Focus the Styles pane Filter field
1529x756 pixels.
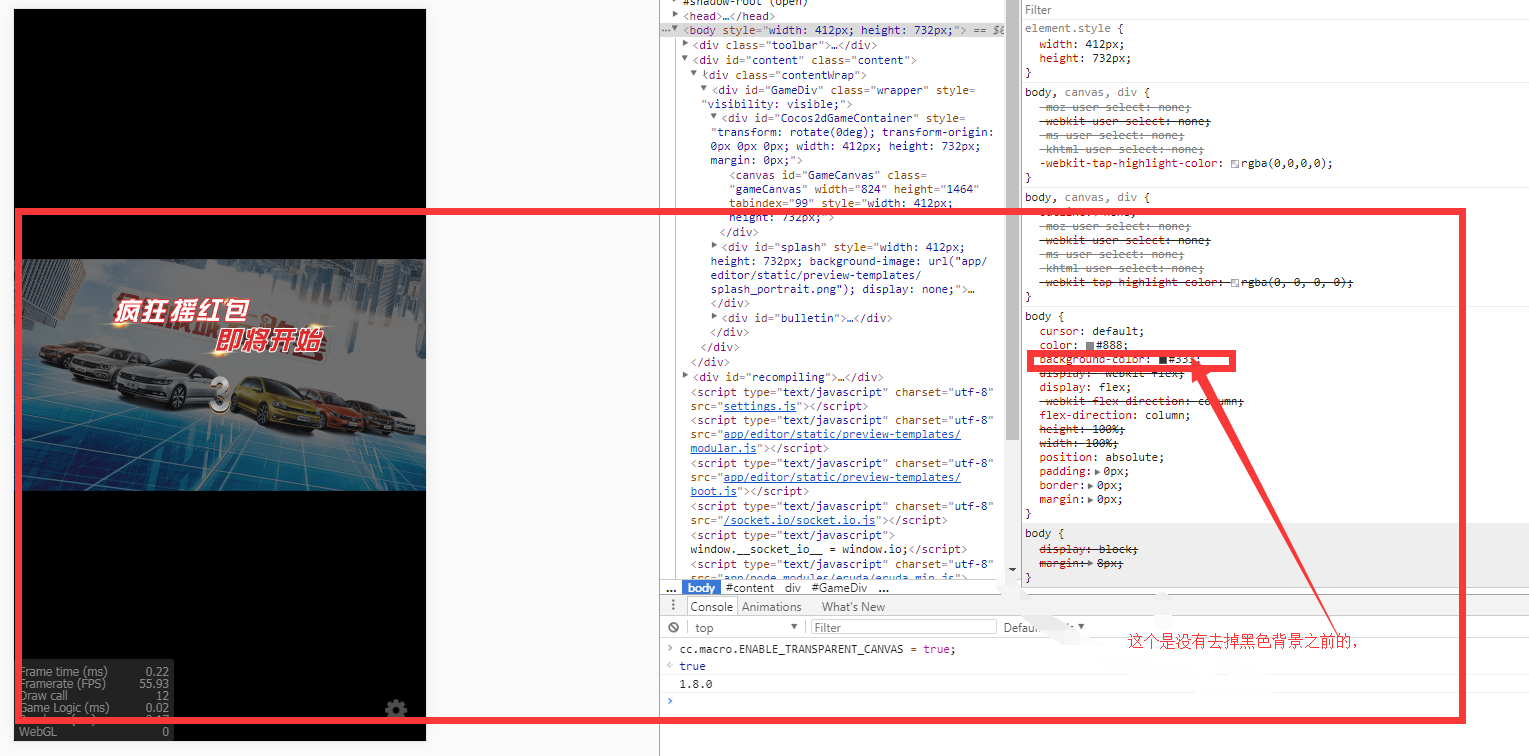(x=1276, y=9)
